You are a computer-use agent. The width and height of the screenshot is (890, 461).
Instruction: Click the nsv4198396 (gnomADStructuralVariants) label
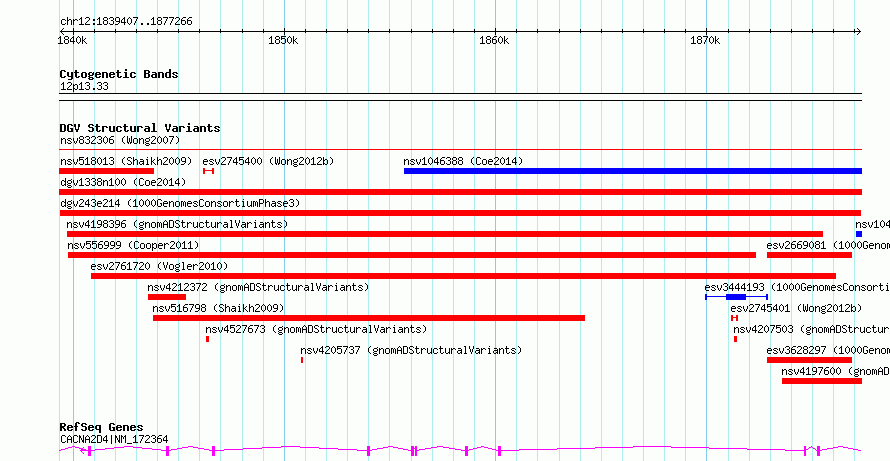tap(177, 224)
